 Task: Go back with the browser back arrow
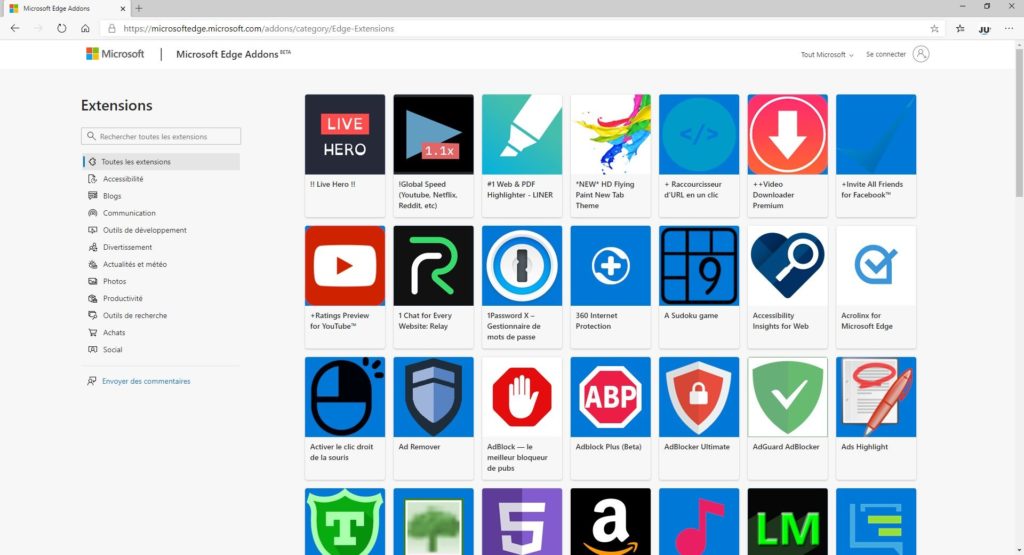point(15,29)
